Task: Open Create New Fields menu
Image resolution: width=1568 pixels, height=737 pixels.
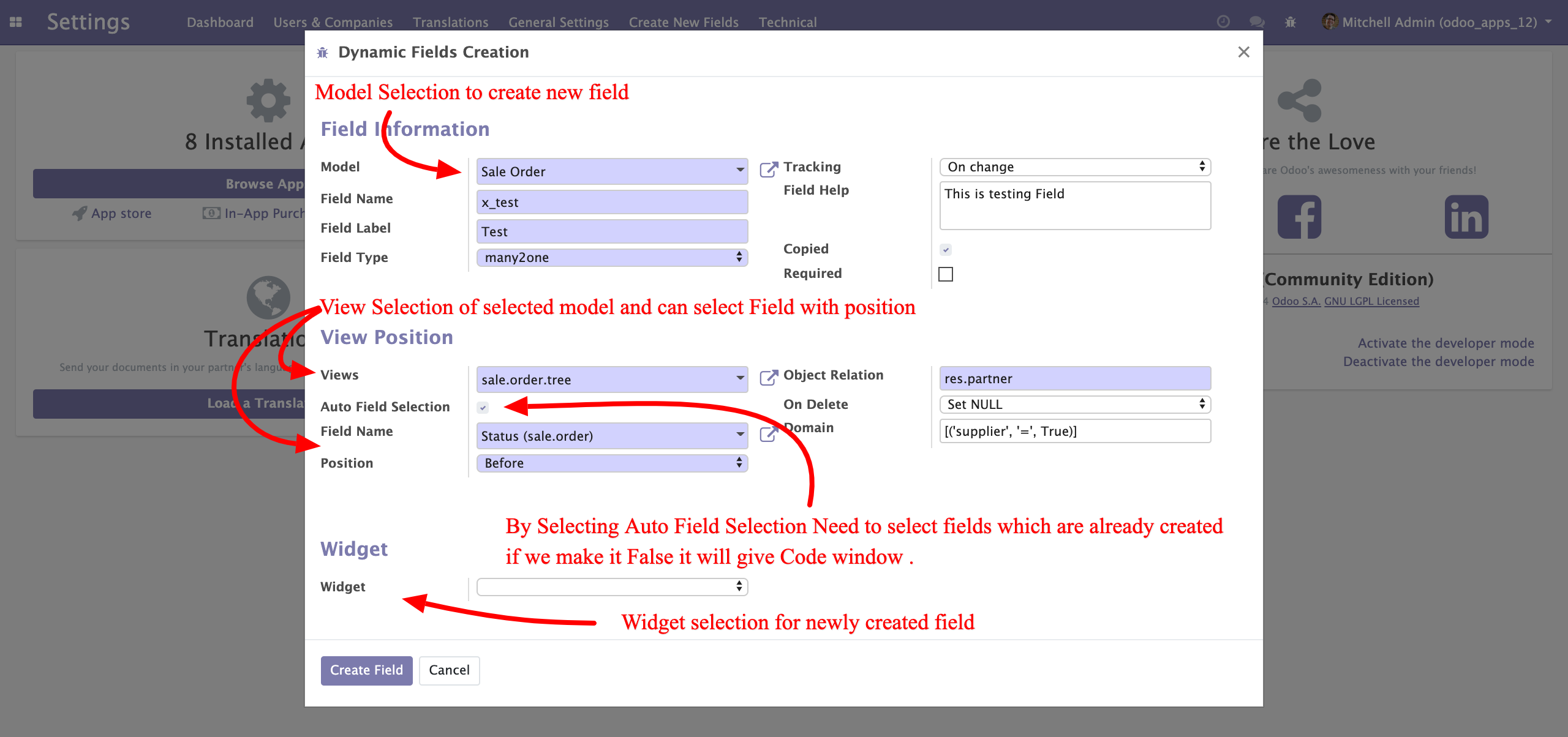Action: tap(684, 22)
